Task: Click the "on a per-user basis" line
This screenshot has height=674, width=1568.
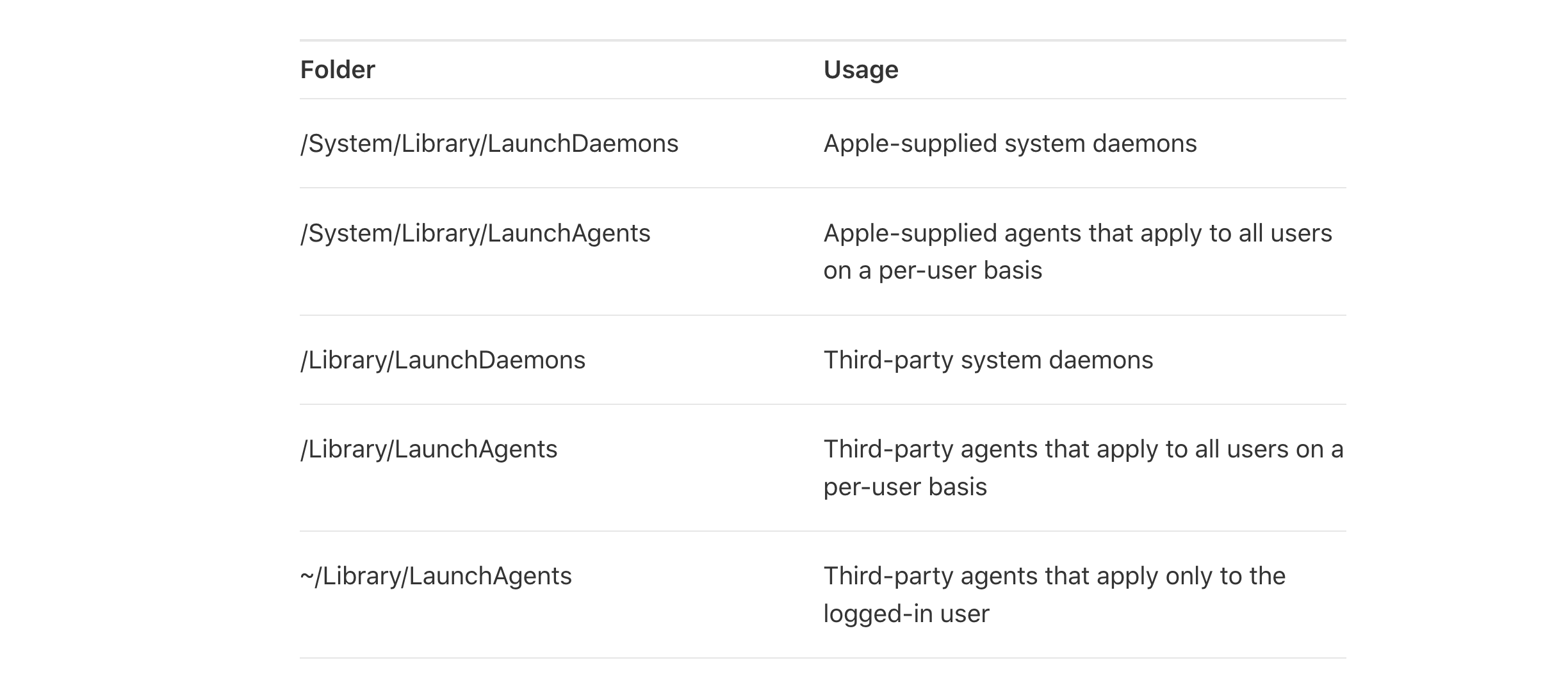Action: pyautogui.click(x=933, y=270)
